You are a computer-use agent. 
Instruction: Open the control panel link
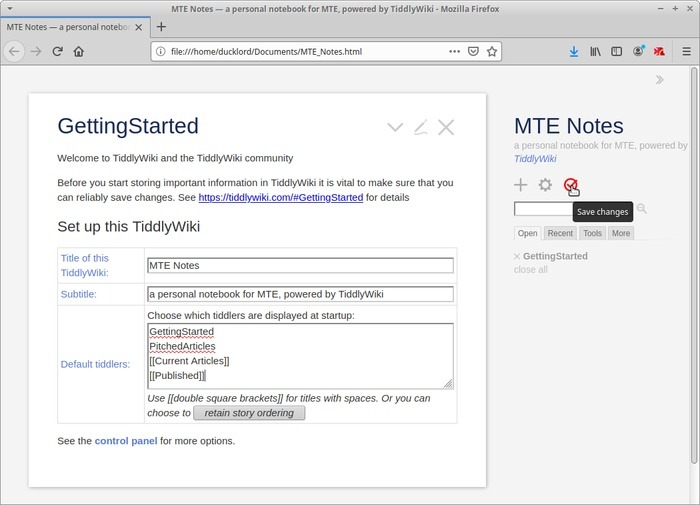pos(126,441)
